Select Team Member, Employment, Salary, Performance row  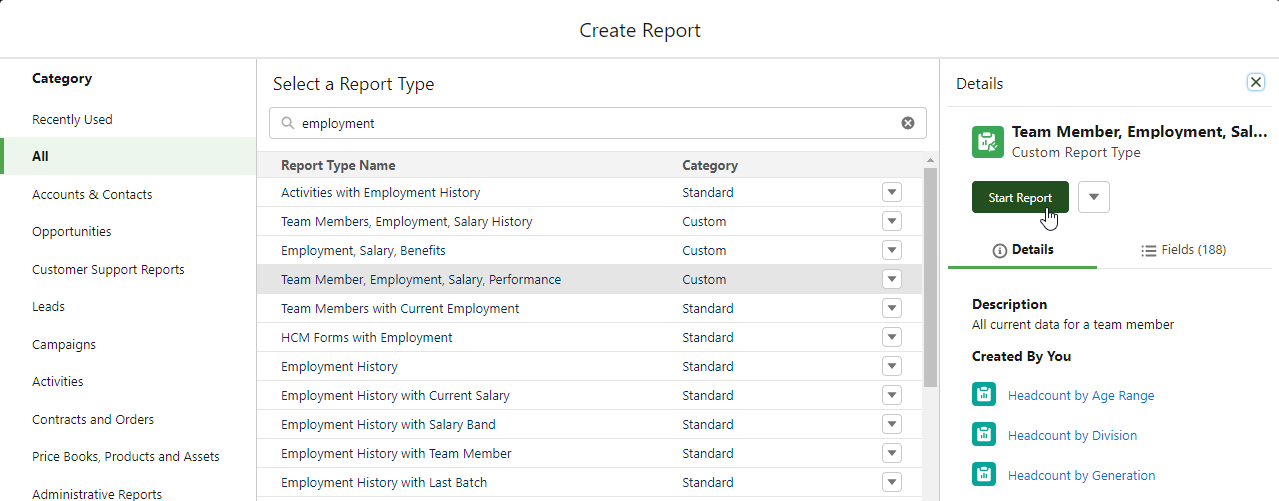589,279
